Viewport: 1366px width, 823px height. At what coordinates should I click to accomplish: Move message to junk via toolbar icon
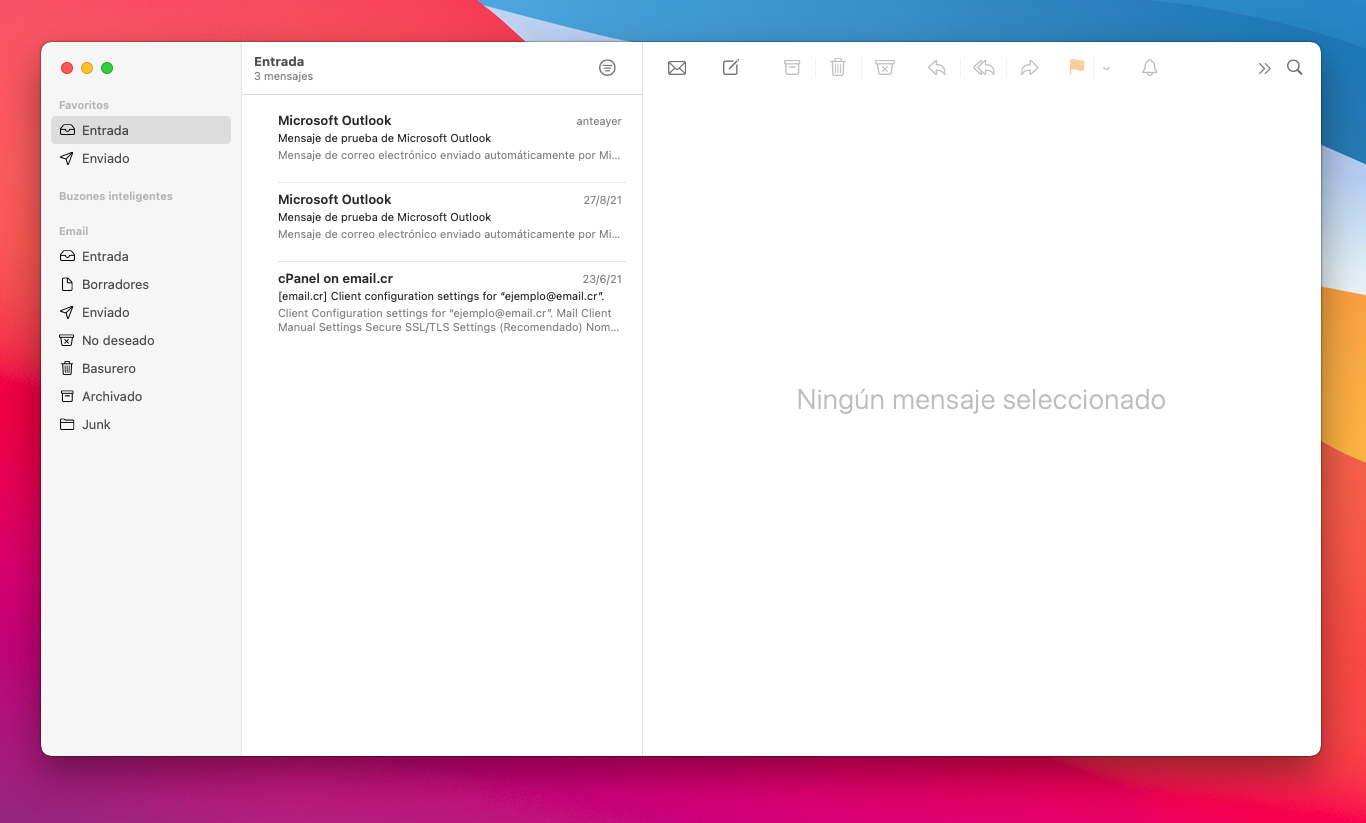click(884, 68)
